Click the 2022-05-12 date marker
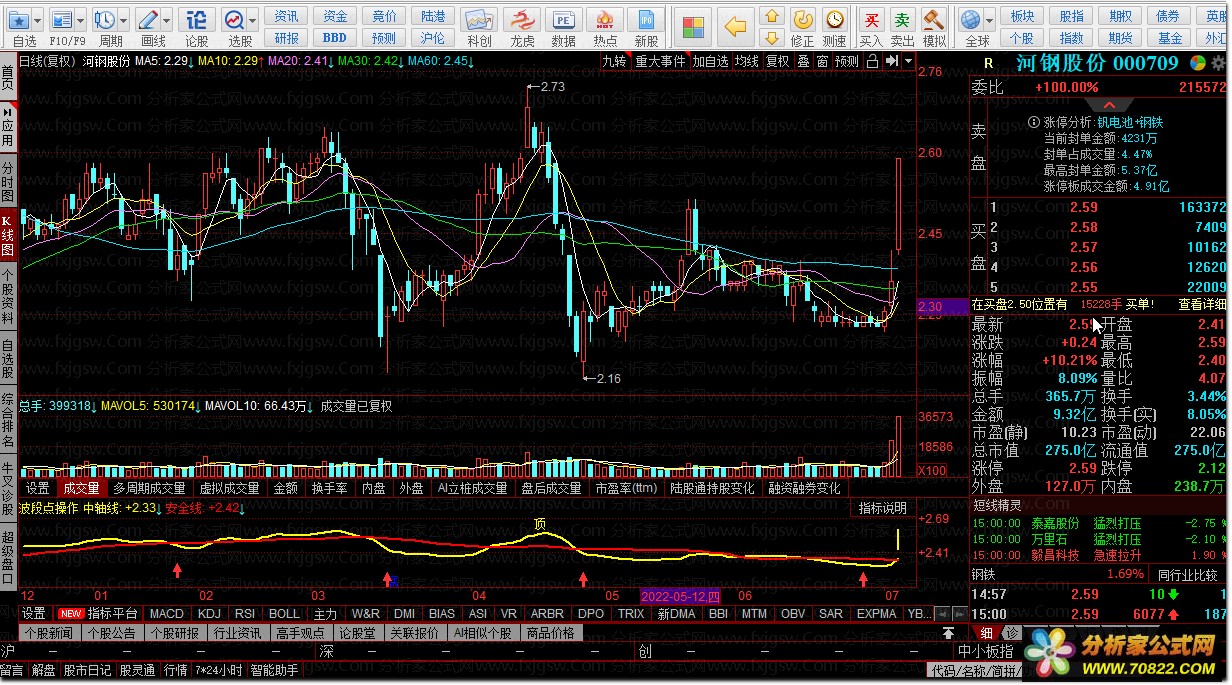Viewport: 1232px width, 685px height. point(680,595)
